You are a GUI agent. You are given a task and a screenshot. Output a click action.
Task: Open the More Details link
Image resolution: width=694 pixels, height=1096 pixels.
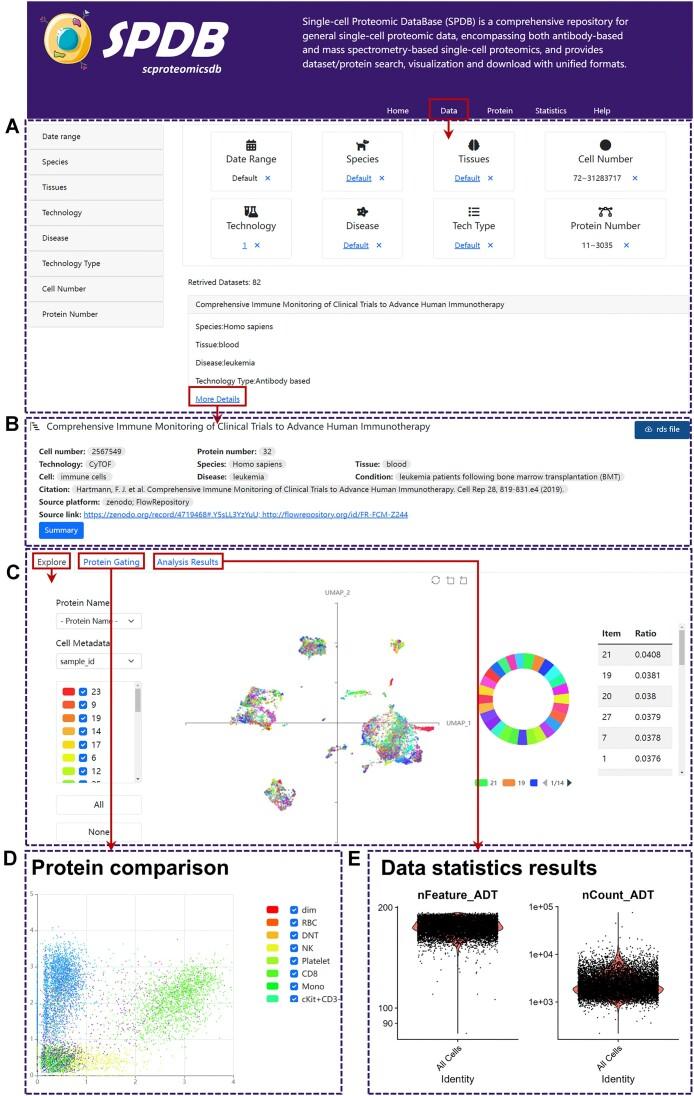217,399
